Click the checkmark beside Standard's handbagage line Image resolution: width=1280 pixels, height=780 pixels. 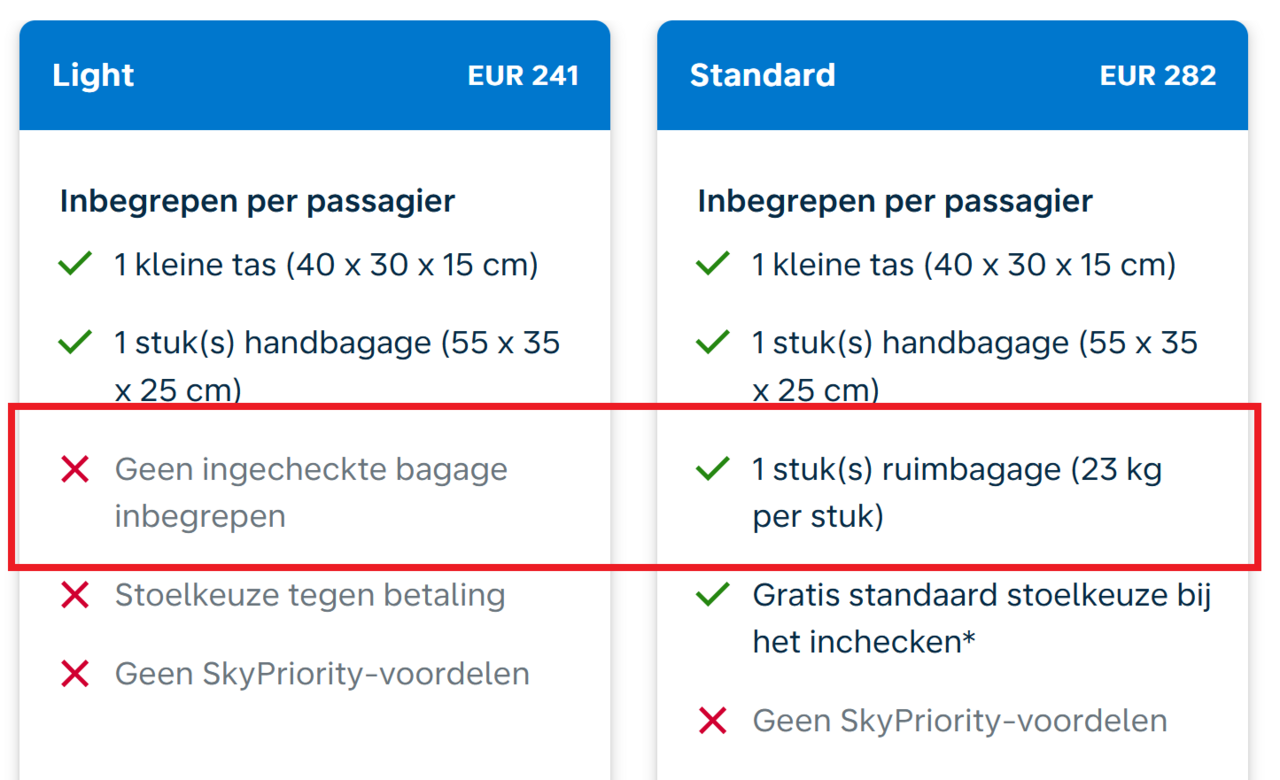click(x=712, y=343)
